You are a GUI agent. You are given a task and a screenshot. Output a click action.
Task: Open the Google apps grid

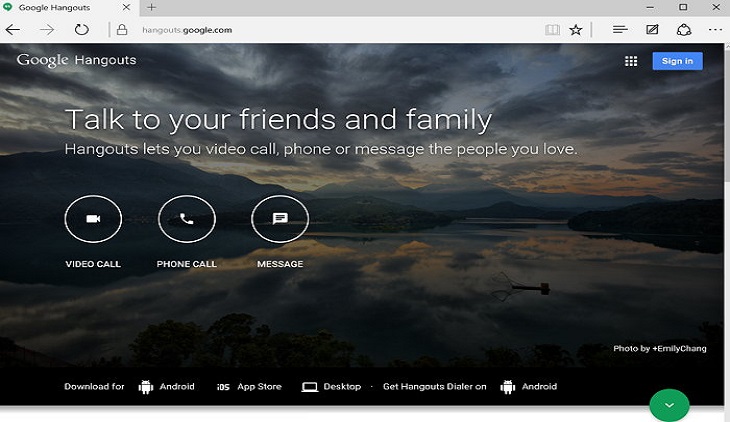coord(631,61)
